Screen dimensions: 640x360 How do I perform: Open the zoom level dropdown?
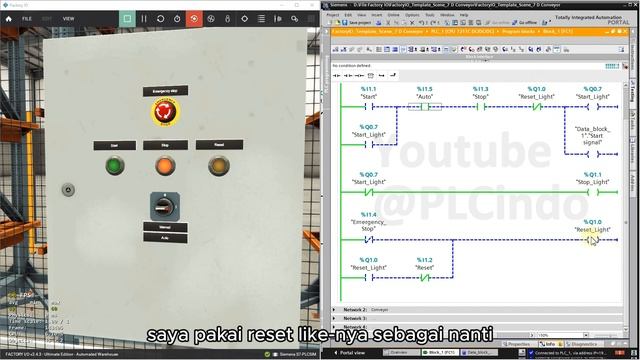586,335
